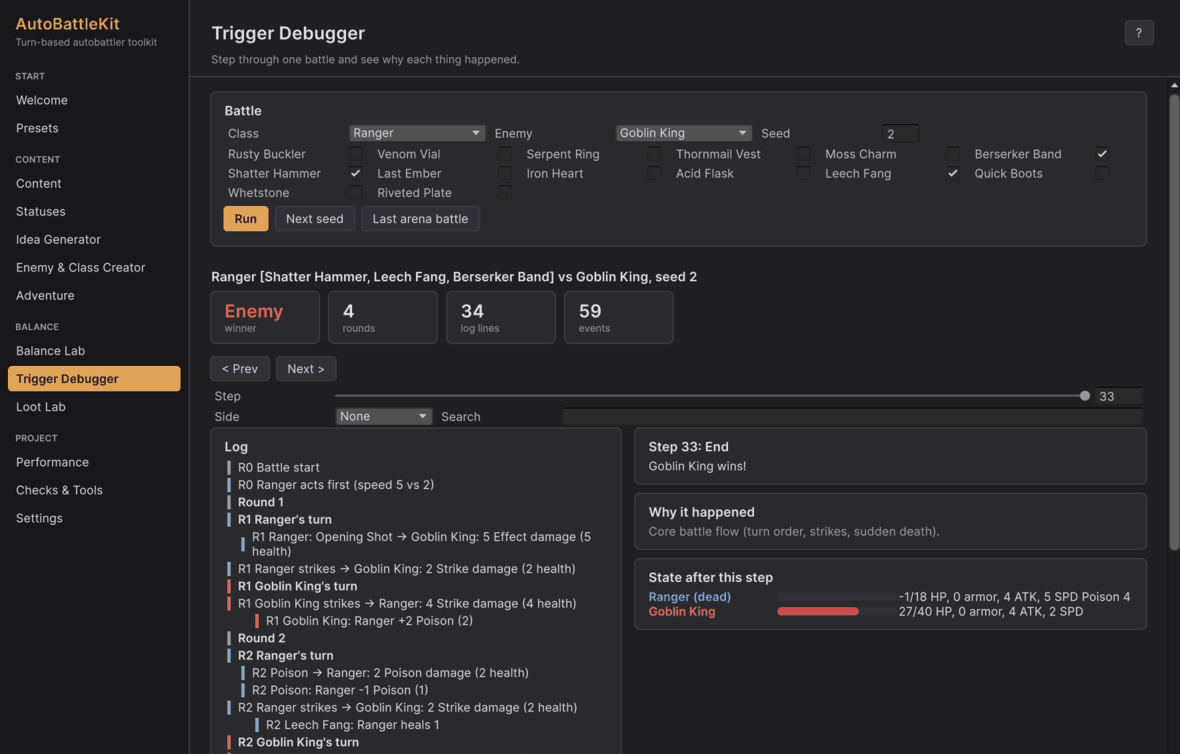Toggle the Thornmail Vest checkbox
The image size is (1180, 754).
click(x=804, y=154)
